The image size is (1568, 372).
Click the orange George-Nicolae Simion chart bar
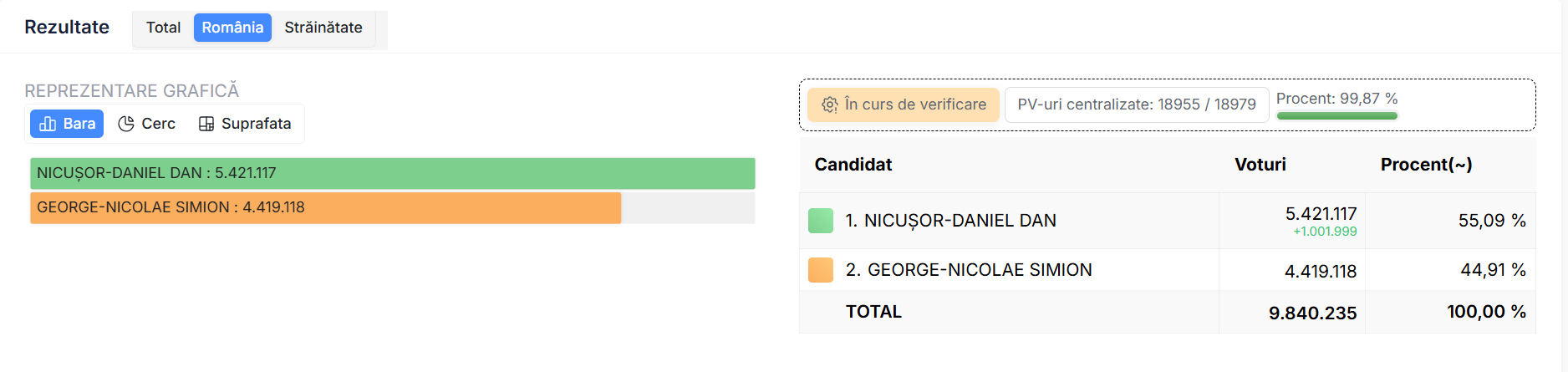tap(325, 207)
